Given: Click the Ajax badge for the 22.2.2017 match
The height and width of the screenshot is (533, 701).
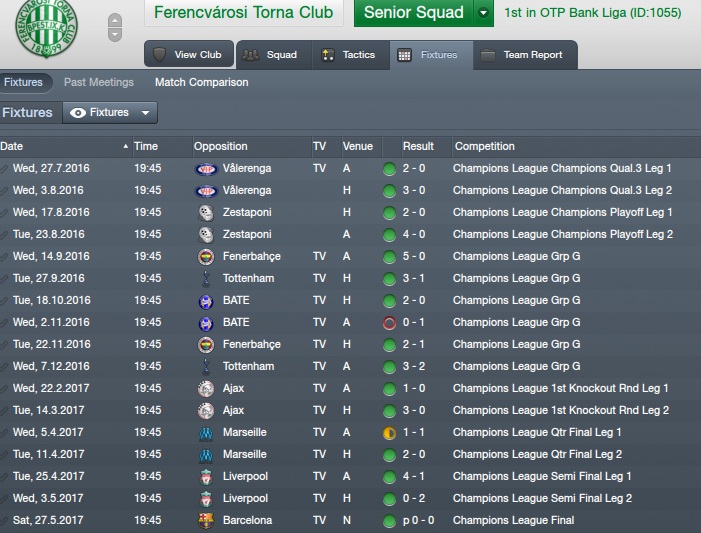Looking at the screenshot, I should pyautogui.click(x=206, y=389).
